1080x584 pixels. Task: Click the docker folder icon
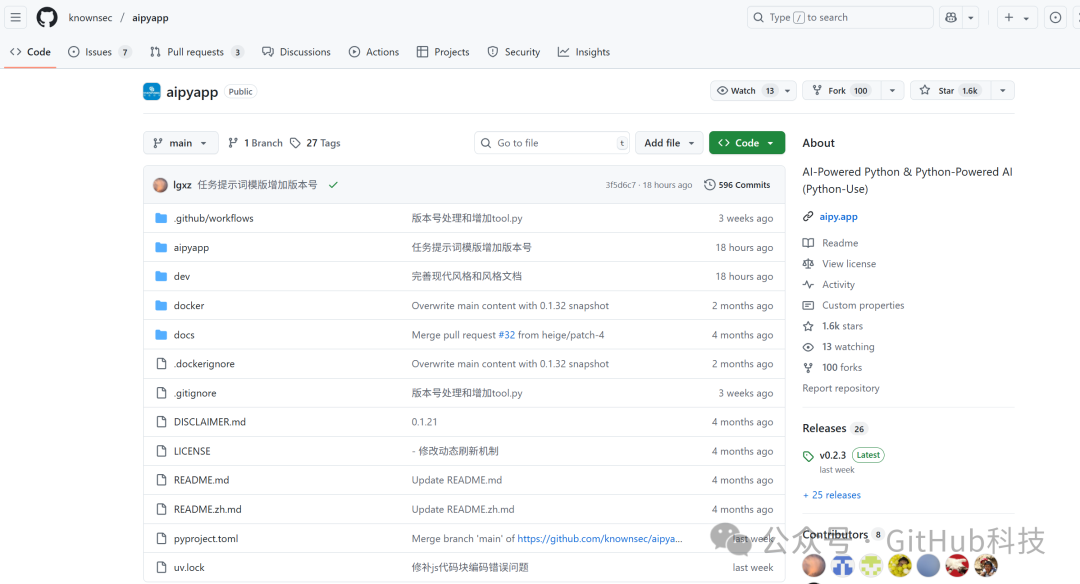(161, 306)
